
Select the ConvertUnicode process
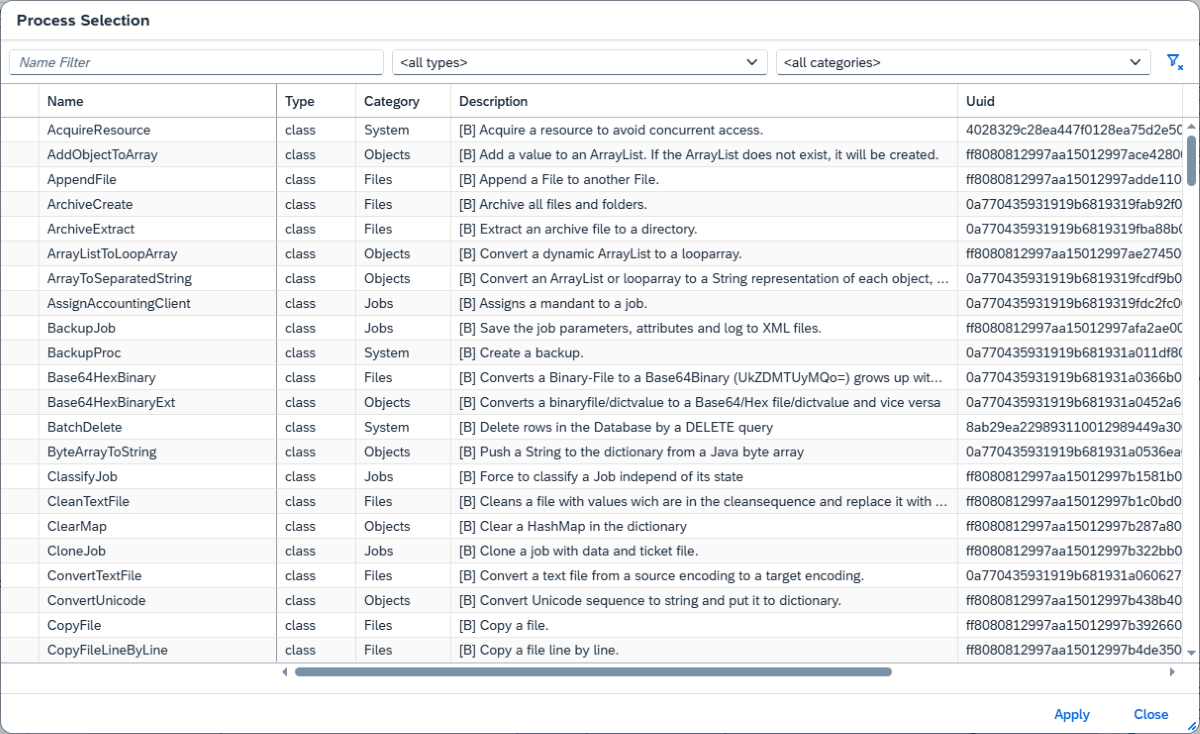96,600
